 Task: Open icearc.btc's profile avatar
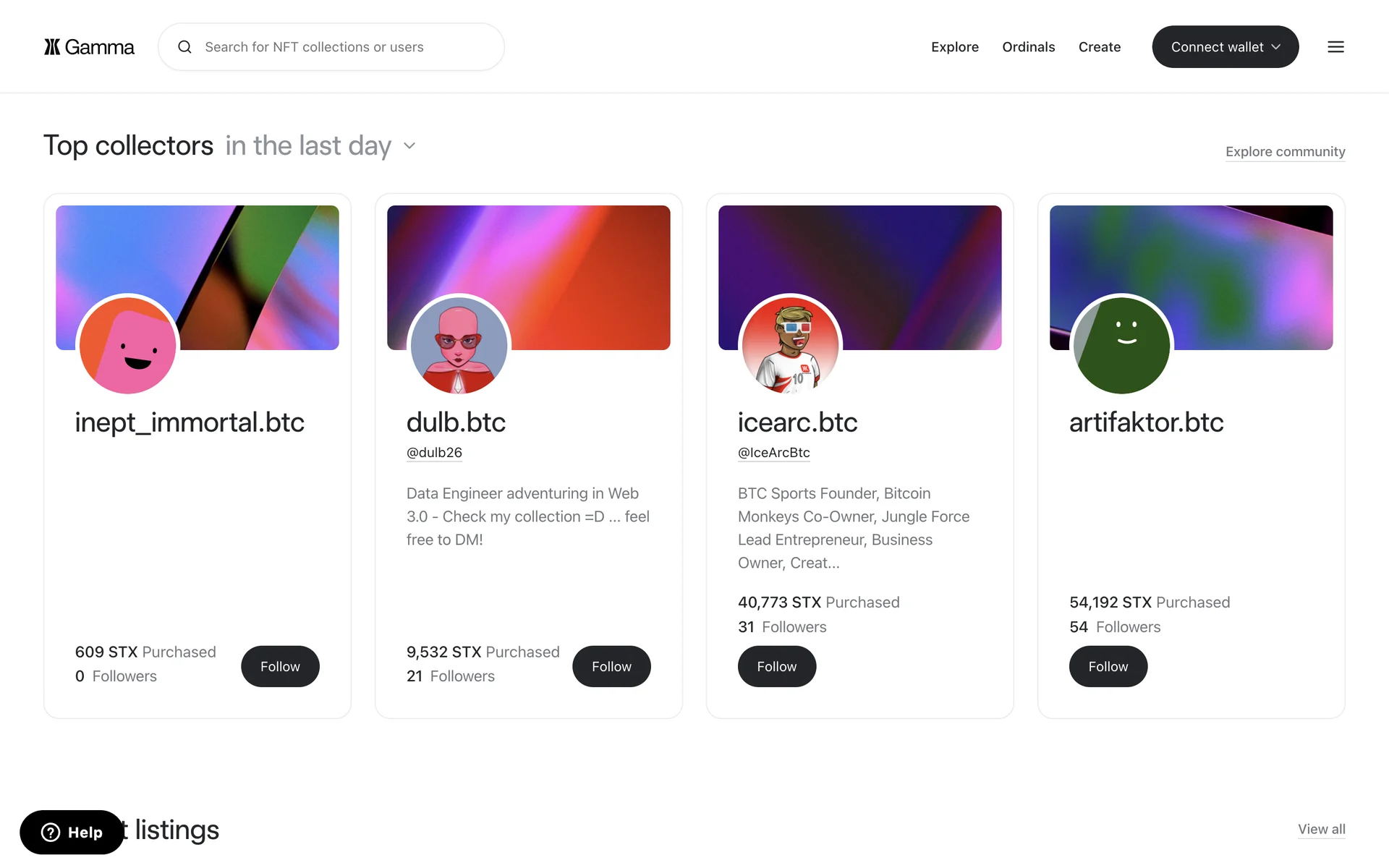tap(790, 345)
